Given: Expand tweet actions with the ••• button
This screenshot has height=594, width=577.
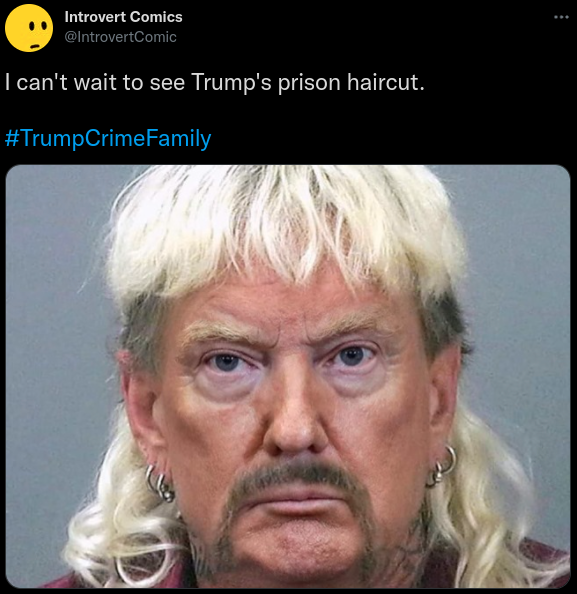Looking at the screenshot, I should pos(561,17).
